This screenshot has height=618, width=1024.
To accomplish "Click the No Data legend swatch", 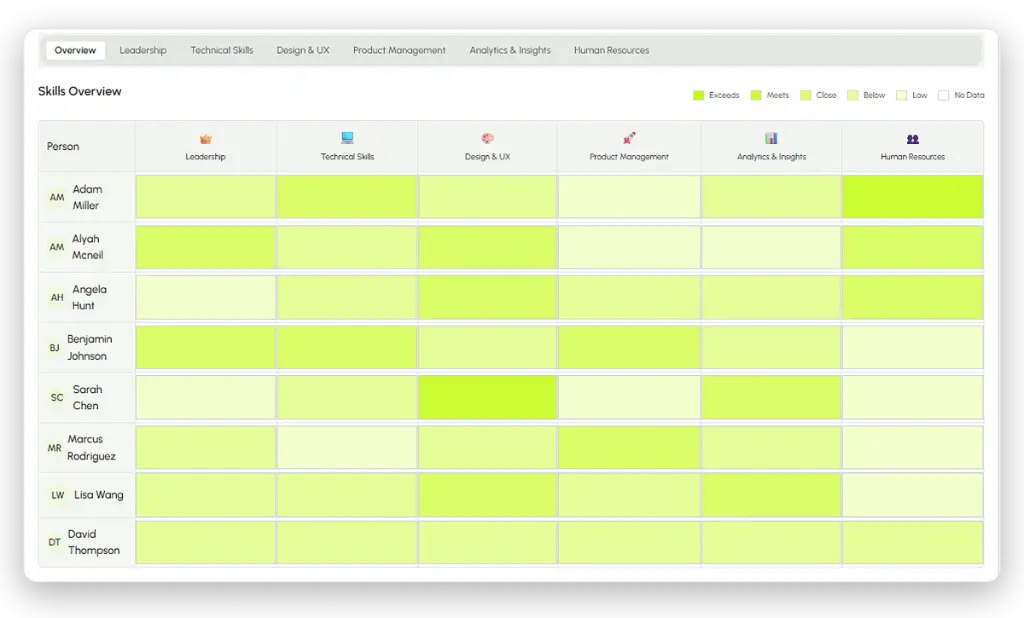I will click(943, 95).
